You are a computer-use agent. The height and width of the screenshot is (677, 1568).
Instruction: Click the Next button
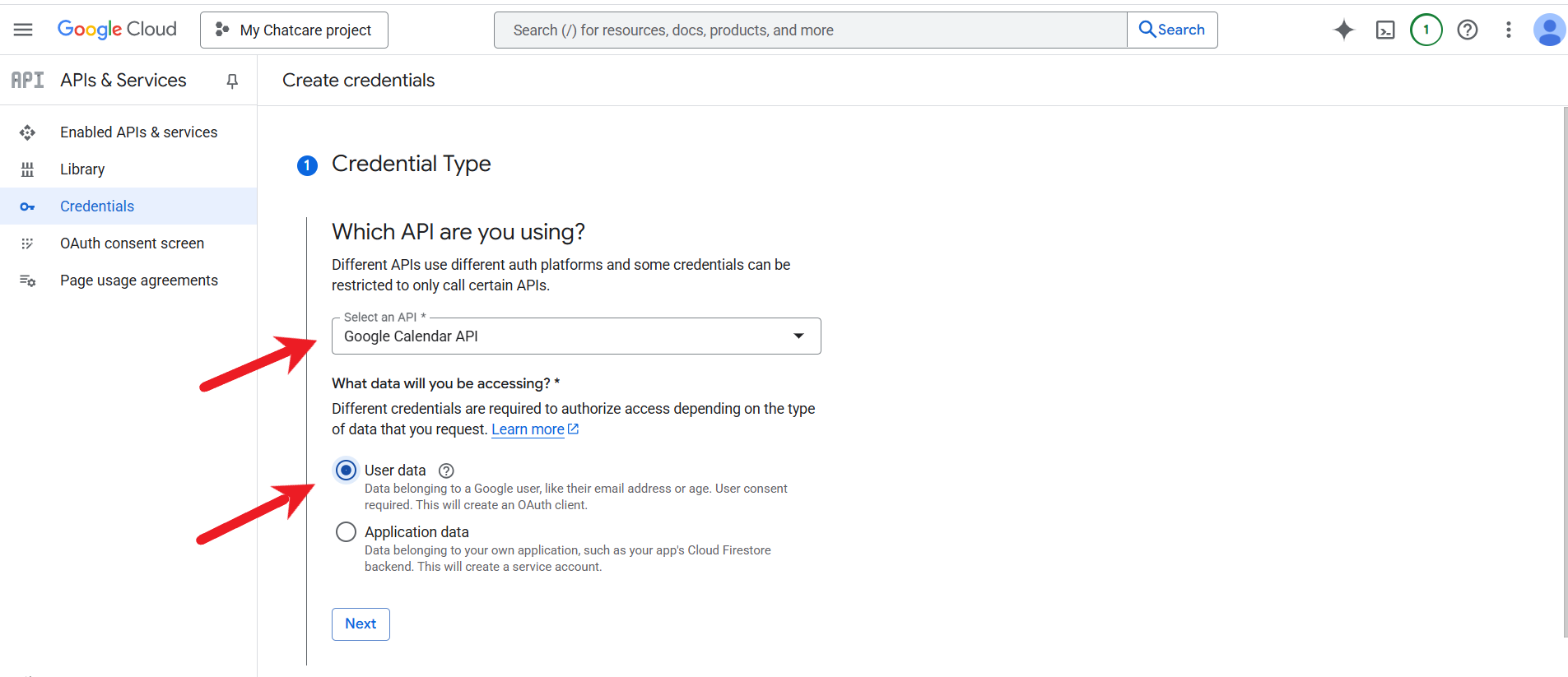tap(361, 624)
